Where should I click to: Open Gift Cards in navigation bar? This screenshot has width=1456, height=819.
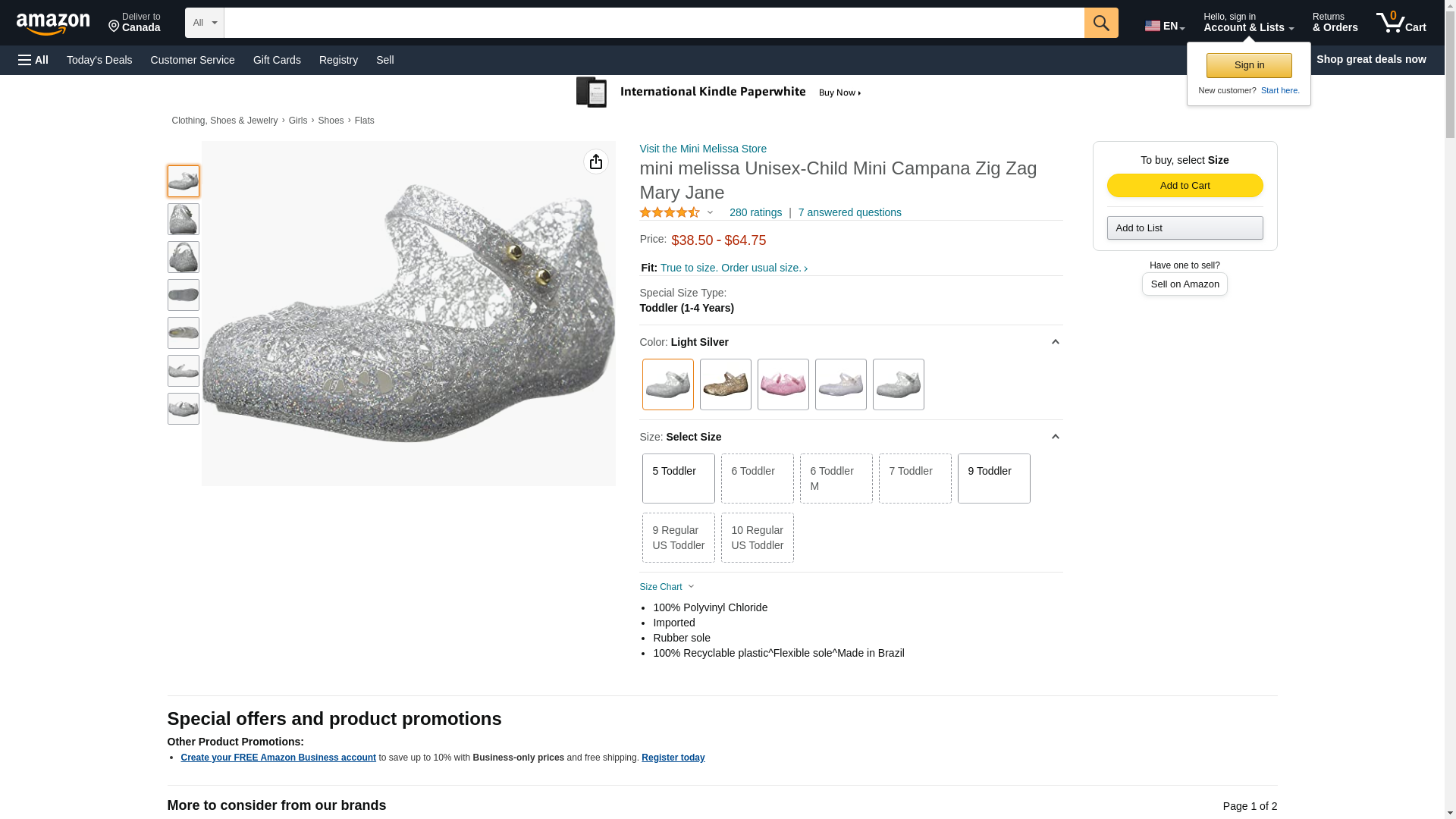pyautogui.click(x=277, y=60)
